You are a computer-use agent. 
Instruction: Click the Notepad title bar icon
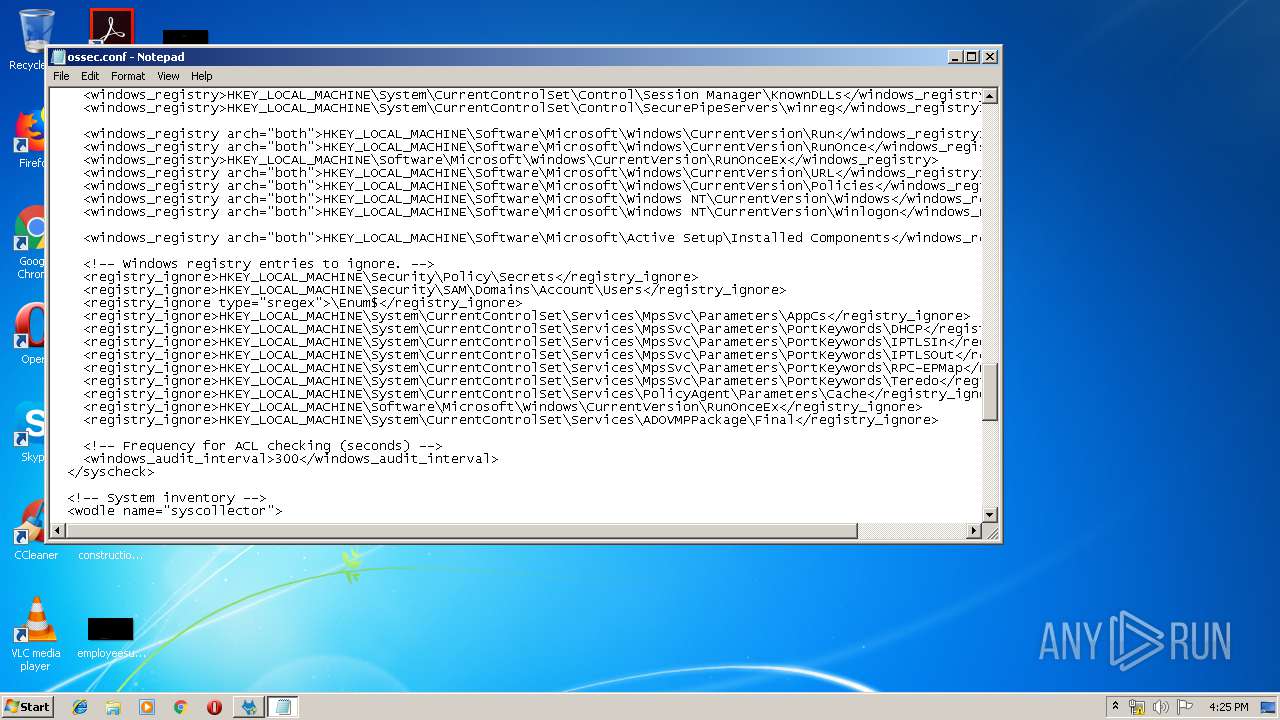(59, 57)
